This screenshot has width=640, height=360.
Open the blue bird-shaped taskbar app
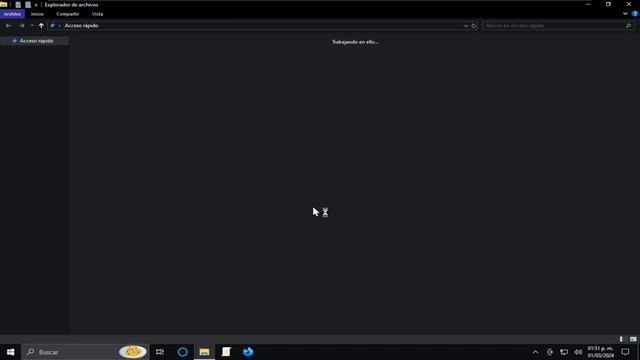(248, 352)
